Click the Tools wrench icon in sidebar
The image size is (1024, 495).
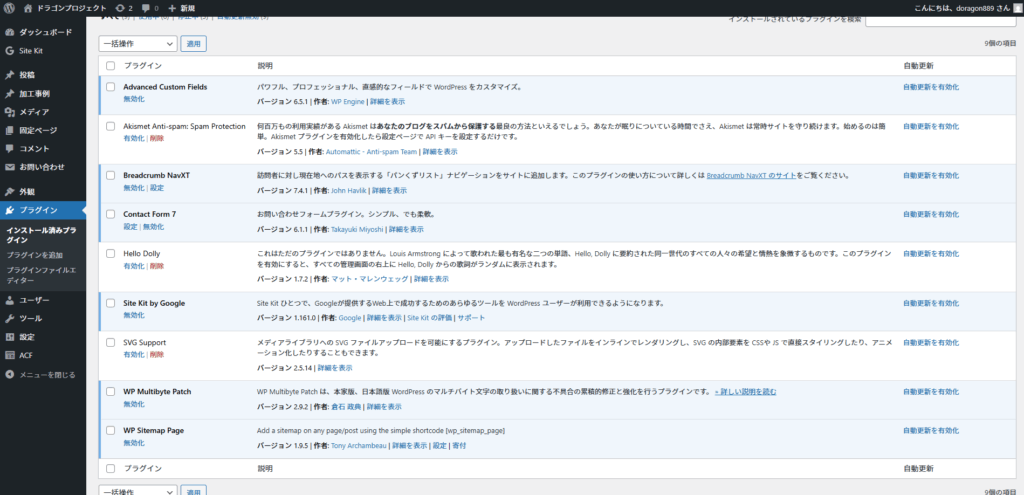click(9, 318)
